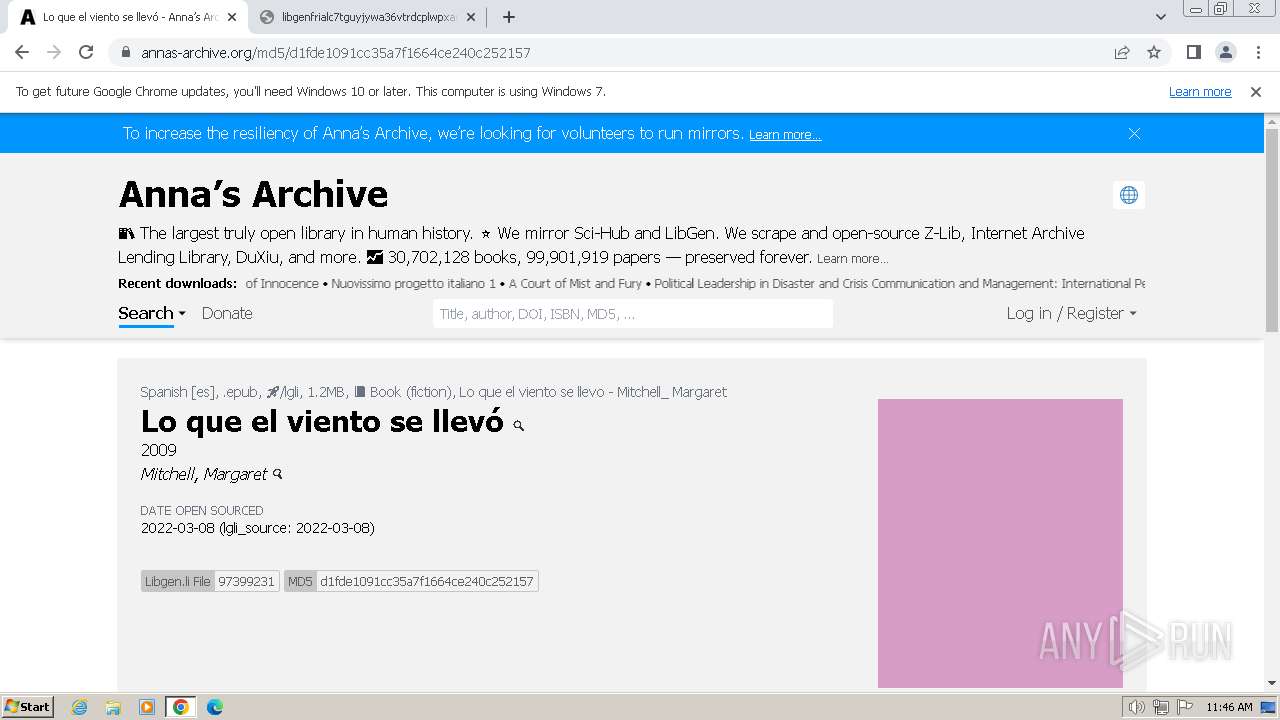Open Learn more after preserved forever
This screenshot has height=720, width=1280.
(852, 259)
